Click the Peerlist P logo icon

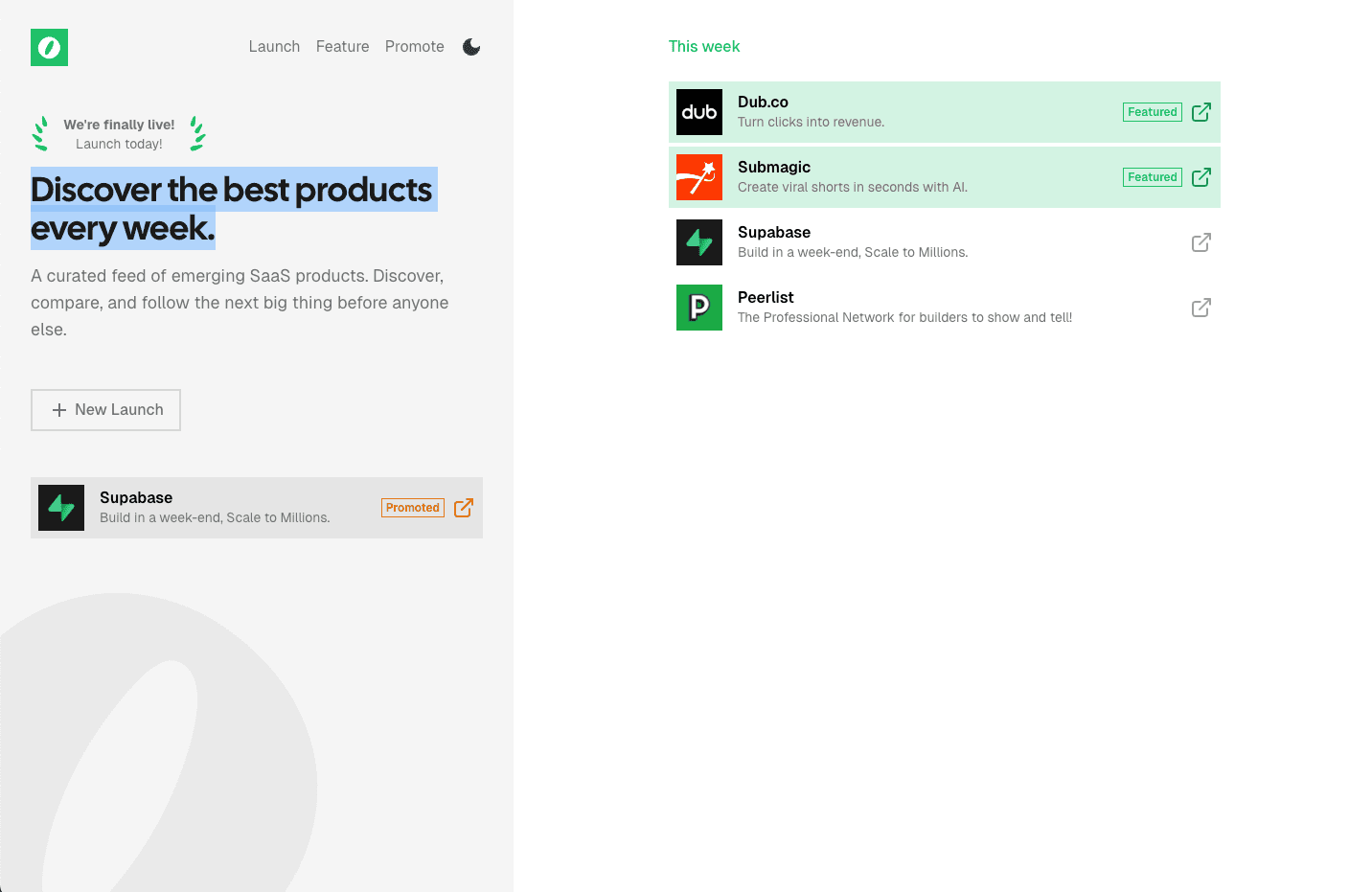pos(699,308)
